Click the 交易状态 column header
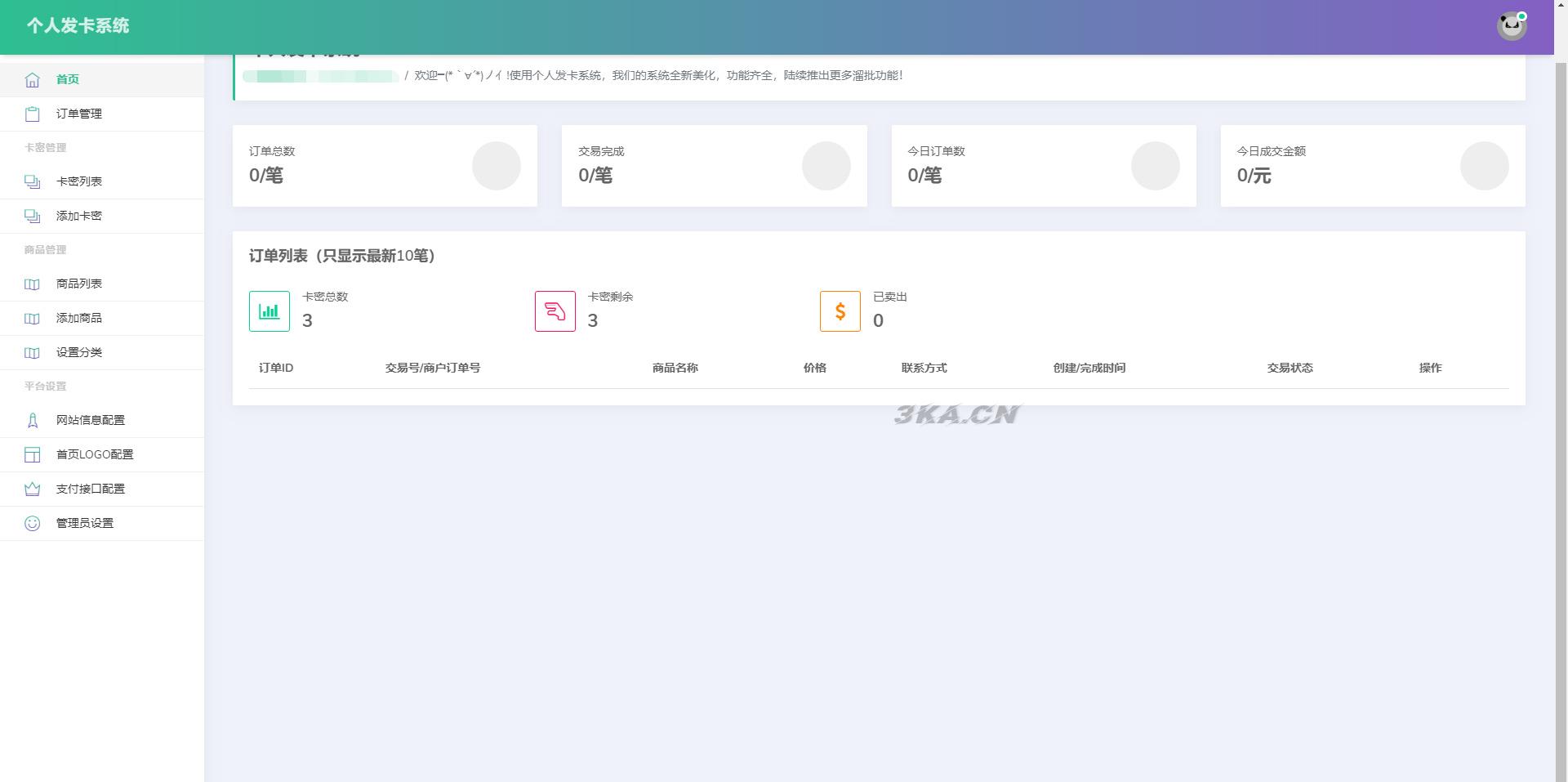The width and height of the screenshot is (1568, 782). 1290,368
